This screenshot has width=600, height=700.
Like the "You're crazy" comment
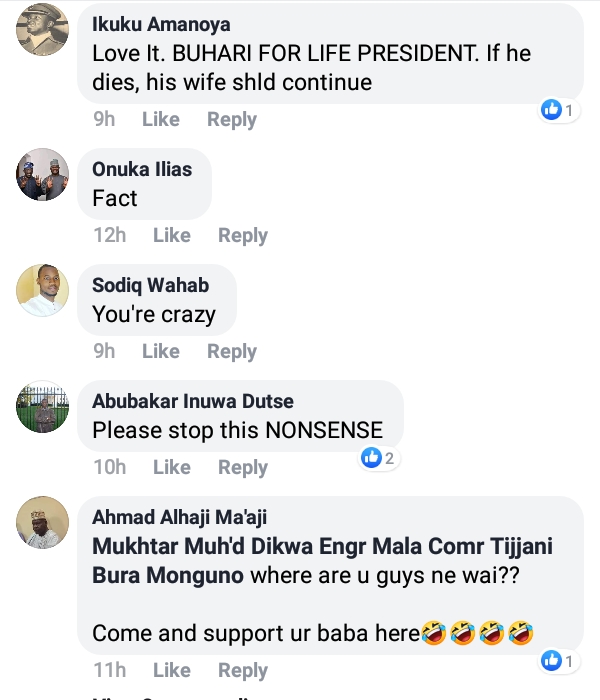point(160,351)
